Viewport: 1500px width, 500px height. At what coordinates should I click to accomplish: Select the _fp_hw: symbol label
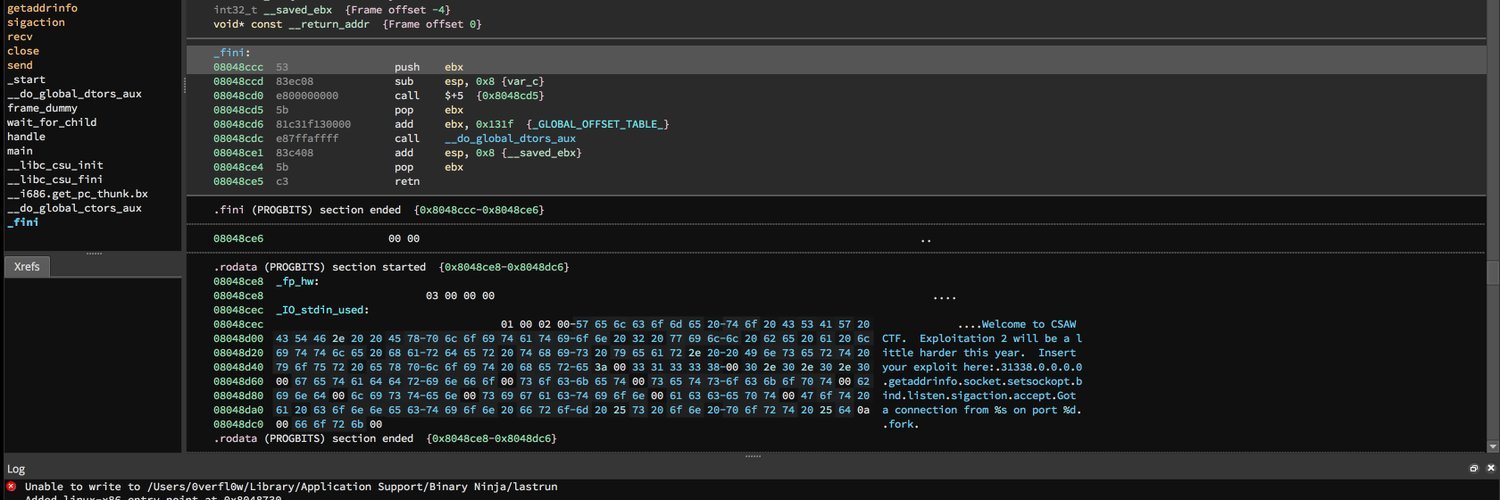pos(297,282)
